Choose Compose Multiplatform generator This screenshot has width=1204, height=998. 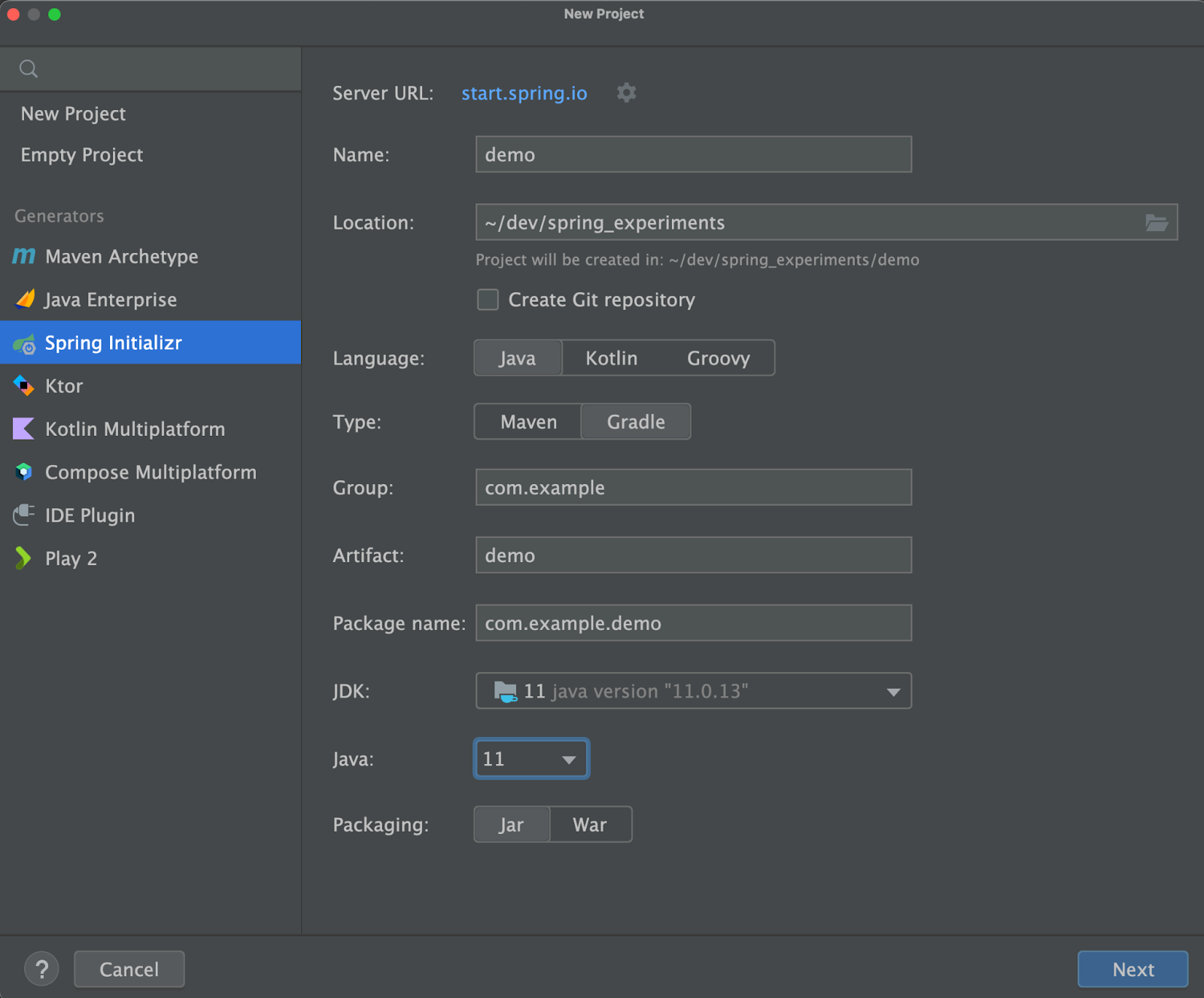tap(150, 472)
